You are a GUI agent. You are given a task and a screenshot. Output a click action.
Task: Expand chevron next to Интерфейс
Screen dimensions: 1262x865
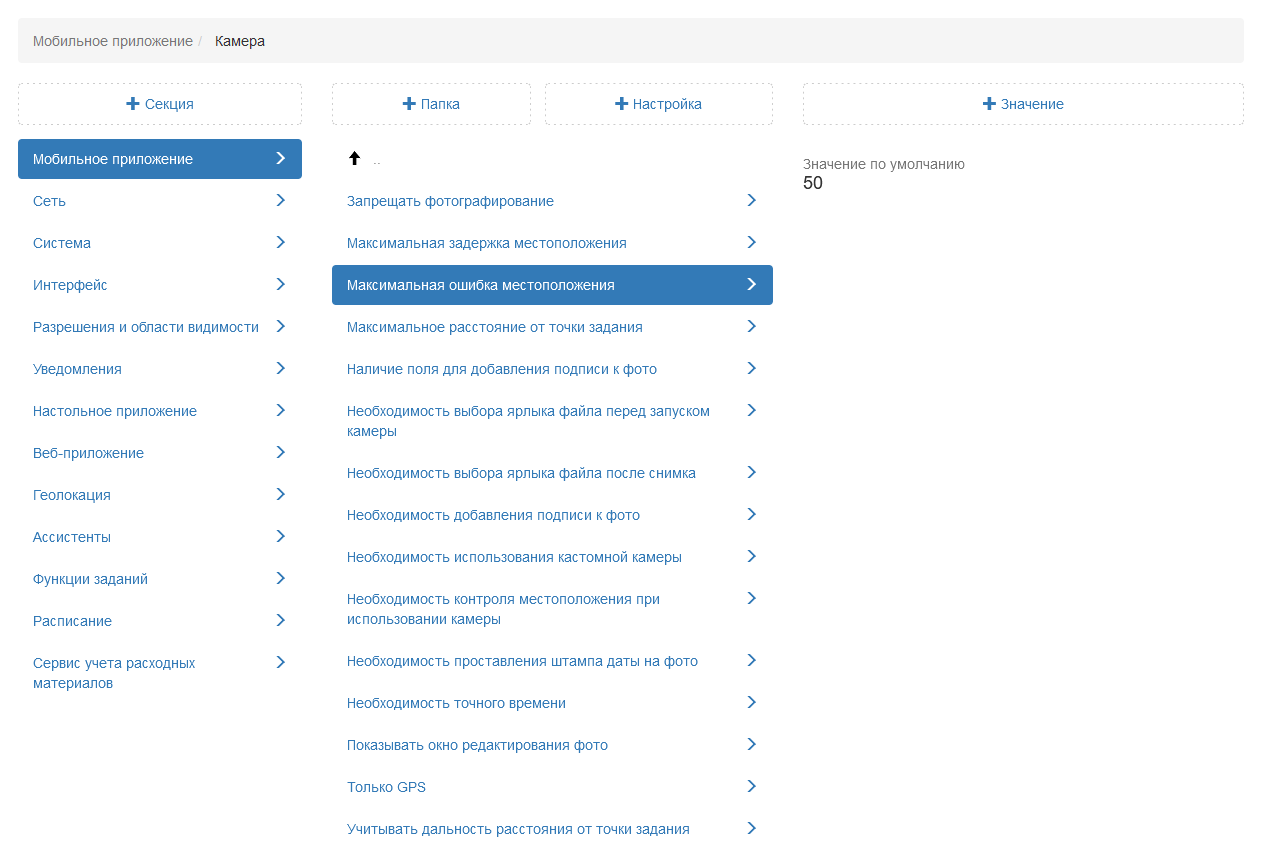tap(281, 284)
